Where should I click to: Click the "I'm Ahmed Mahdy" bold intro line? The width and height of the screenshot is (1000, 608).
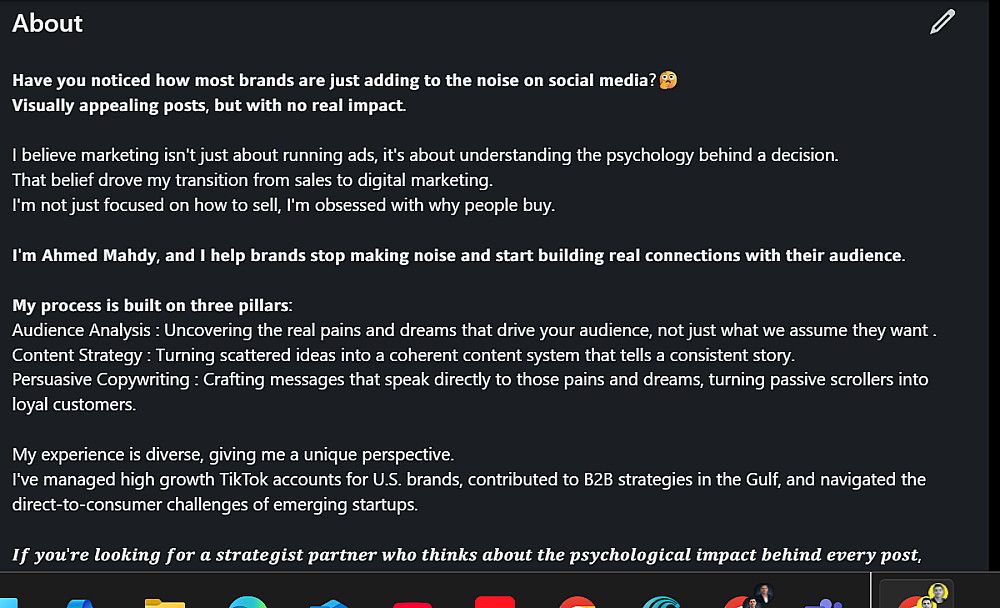point(458,255)
